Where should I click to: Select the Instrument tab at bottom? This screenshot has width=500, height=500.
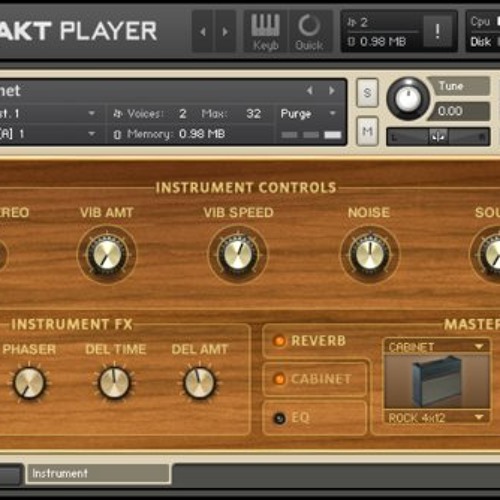[x=99, y=473]
